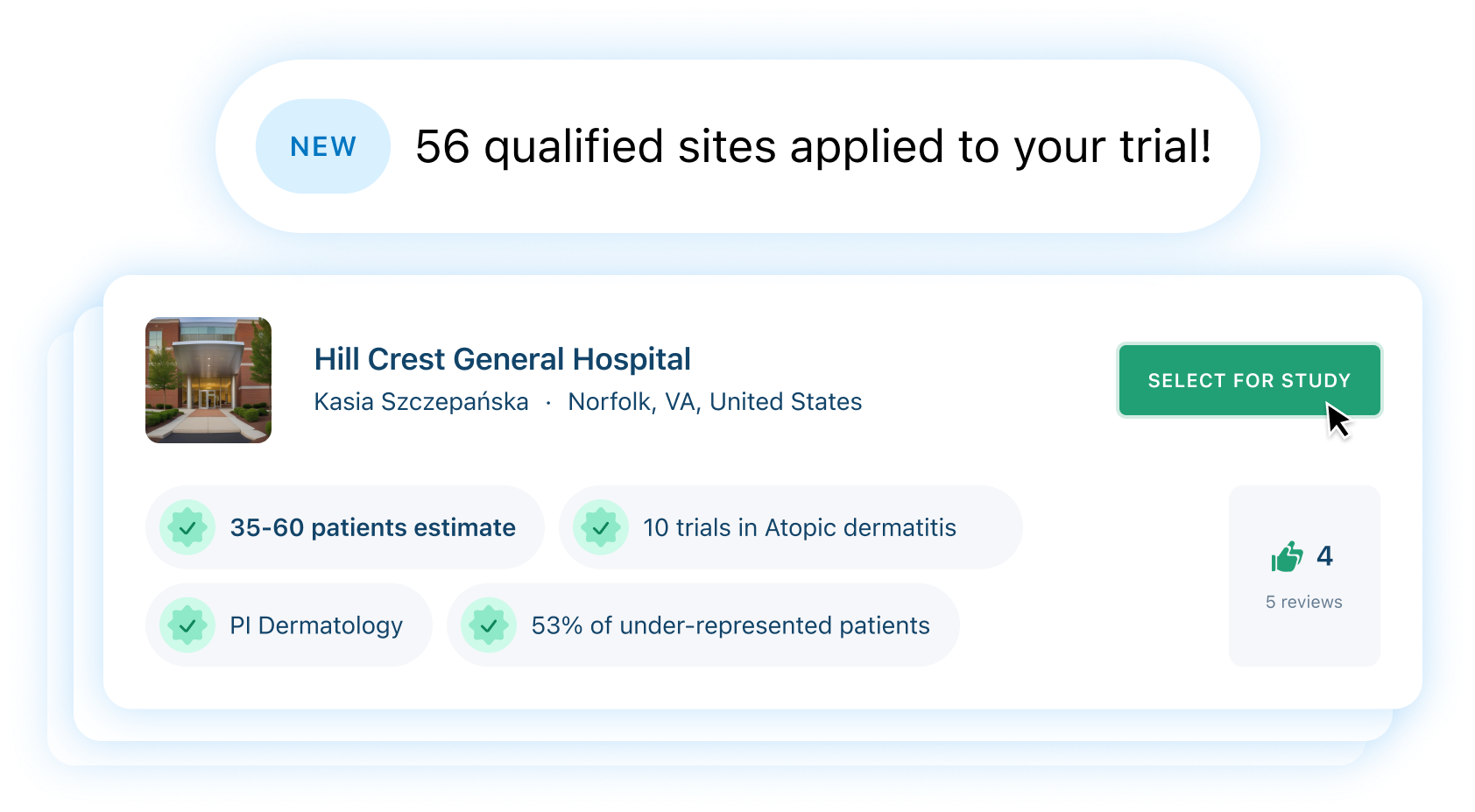Select the 35-60 patients estimate chip
The width and height of the screenshot is (1475, 812).
pos(345,527)
